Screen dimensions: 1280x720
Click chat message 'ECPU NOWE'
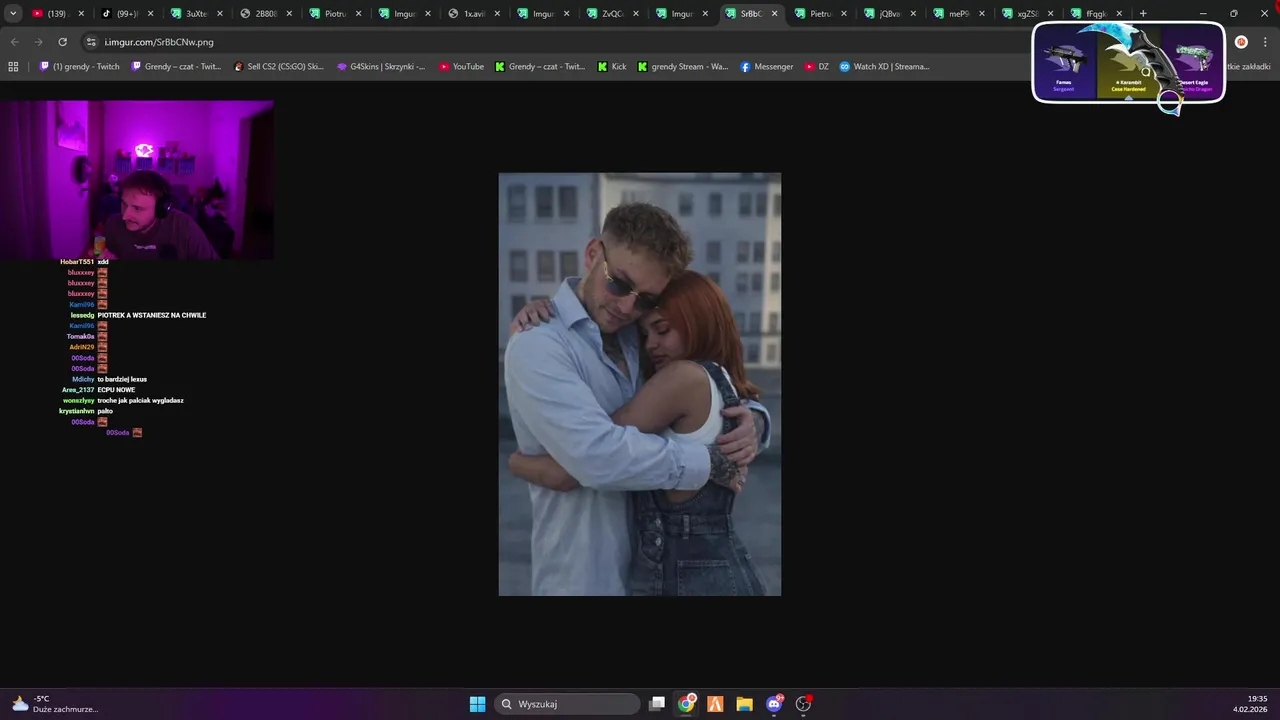point(116,390)
